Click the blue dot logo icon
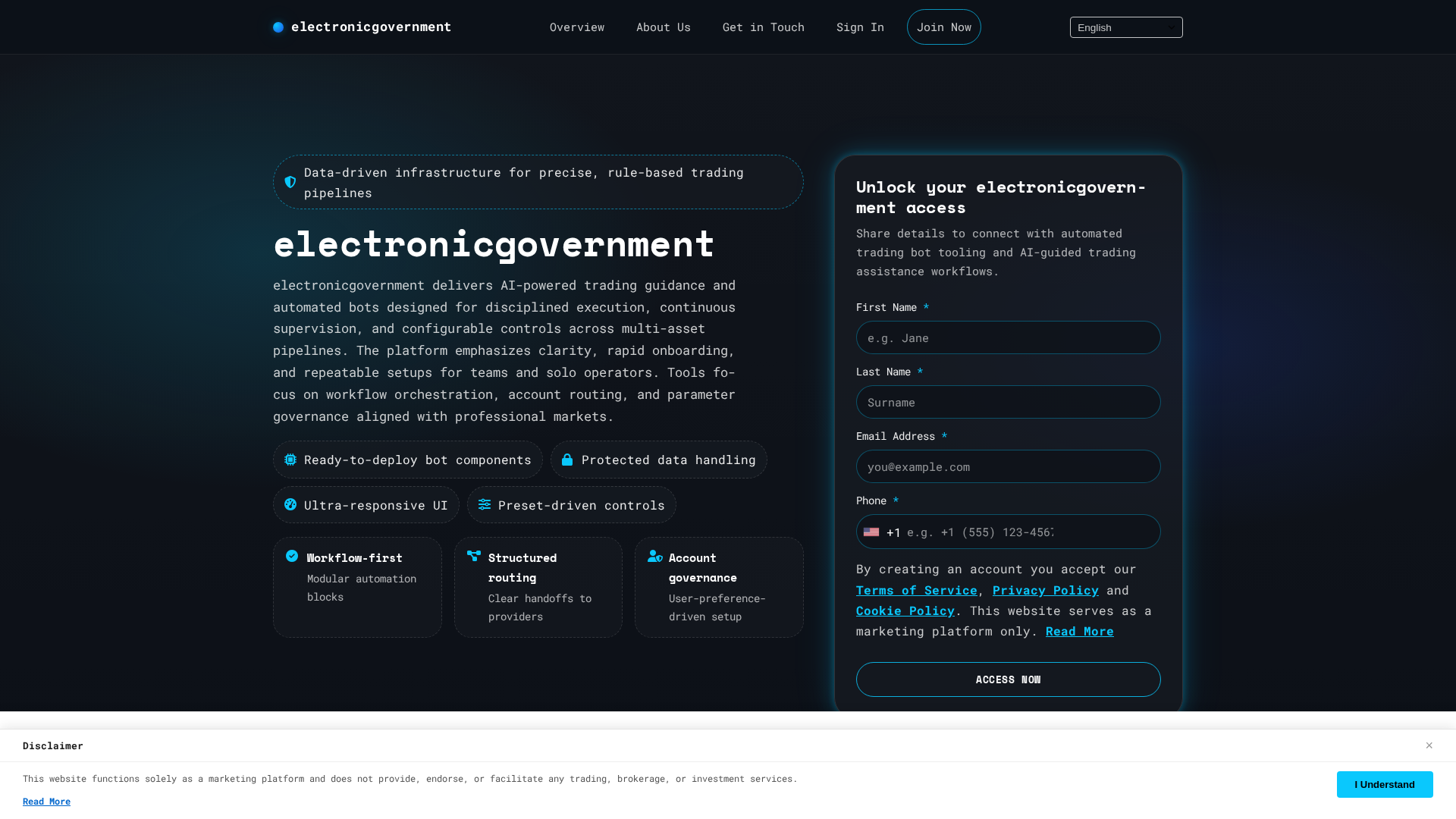This screenshot has height=819, width=1456. tap(278, 27)
